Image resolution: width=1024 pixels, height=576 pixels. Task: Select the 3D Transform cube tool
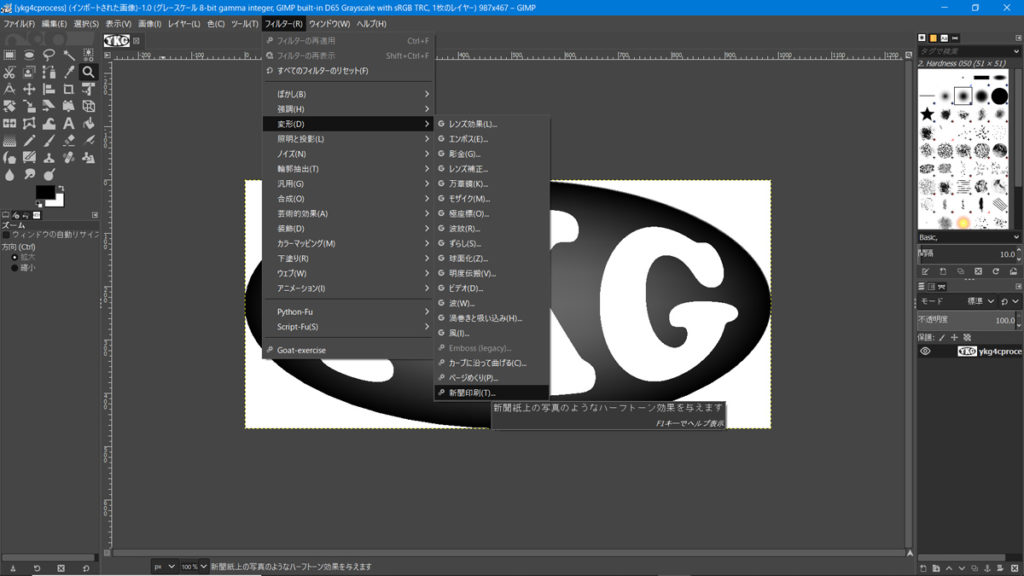[88, 106]
